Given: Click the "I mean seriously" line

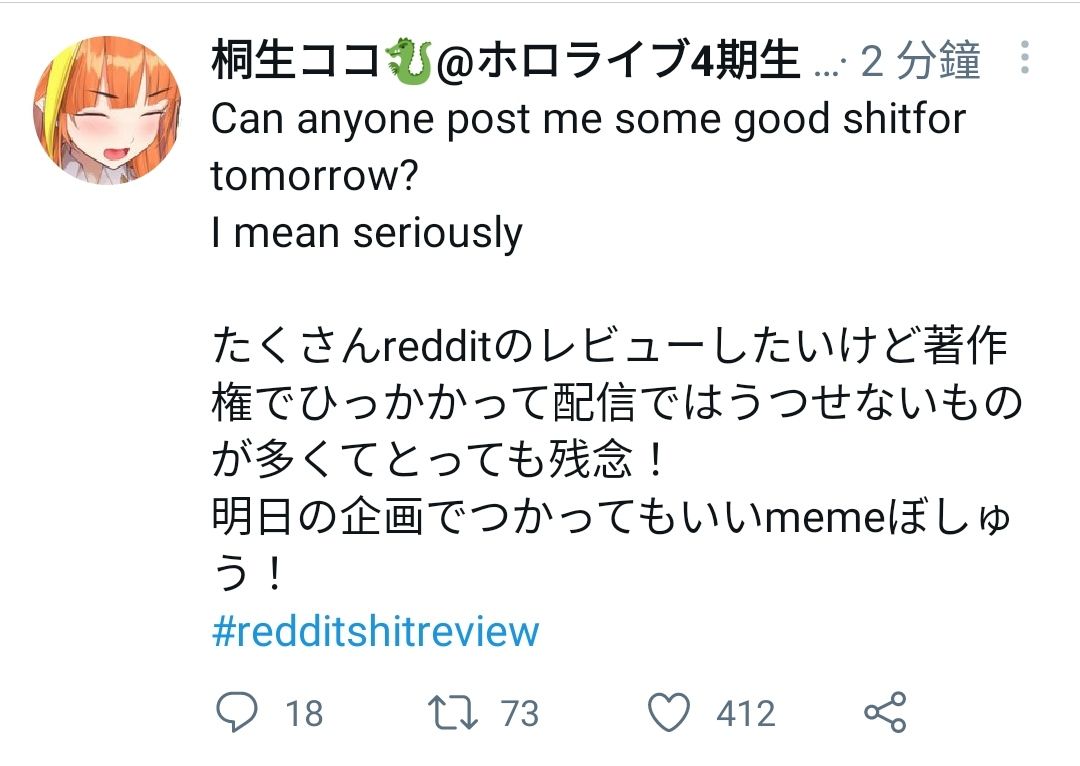Looking at the screenshot, I should [x=366, y=234].
